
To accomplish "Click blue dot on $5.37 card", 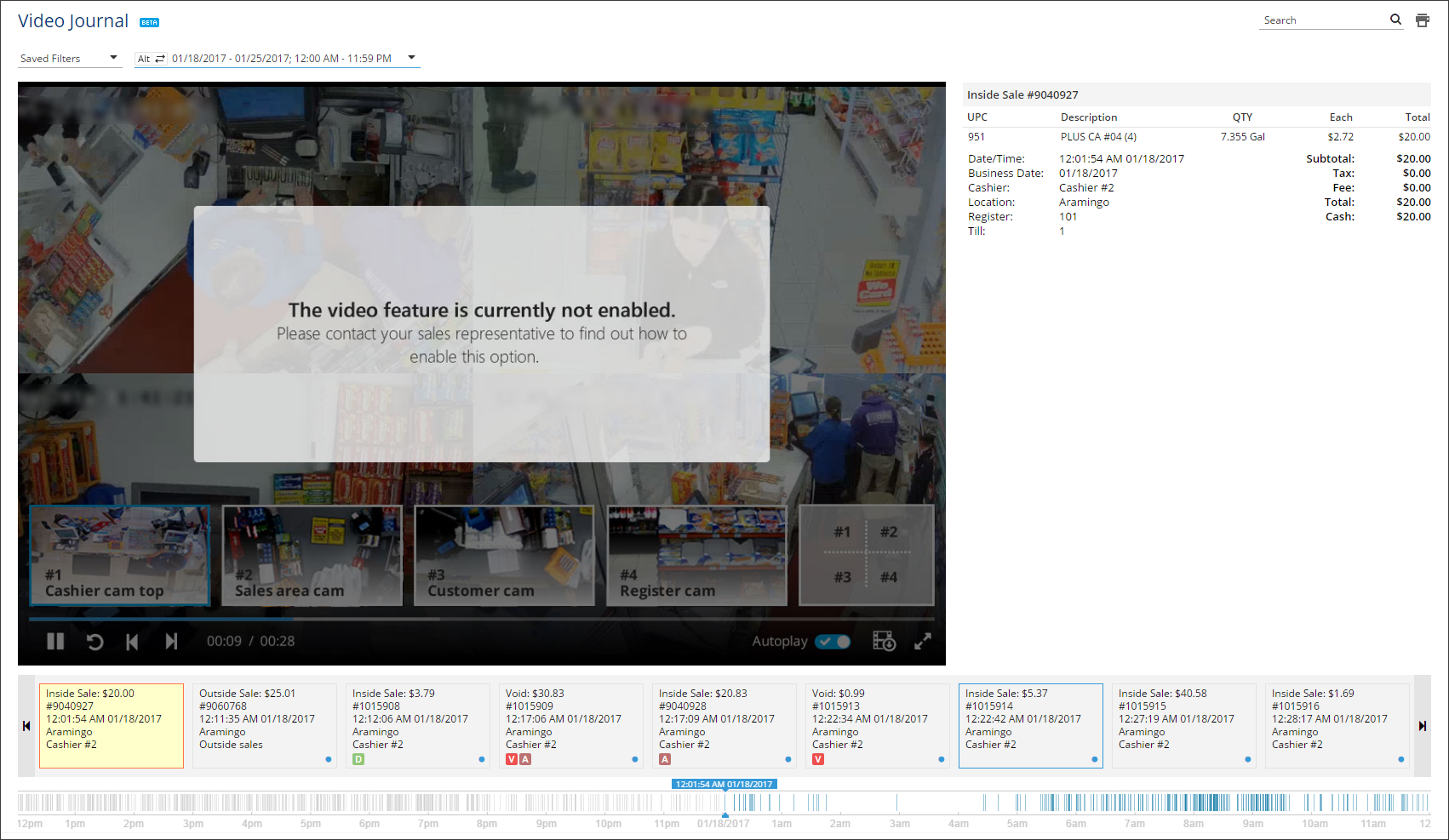I will click(1095, 759).
